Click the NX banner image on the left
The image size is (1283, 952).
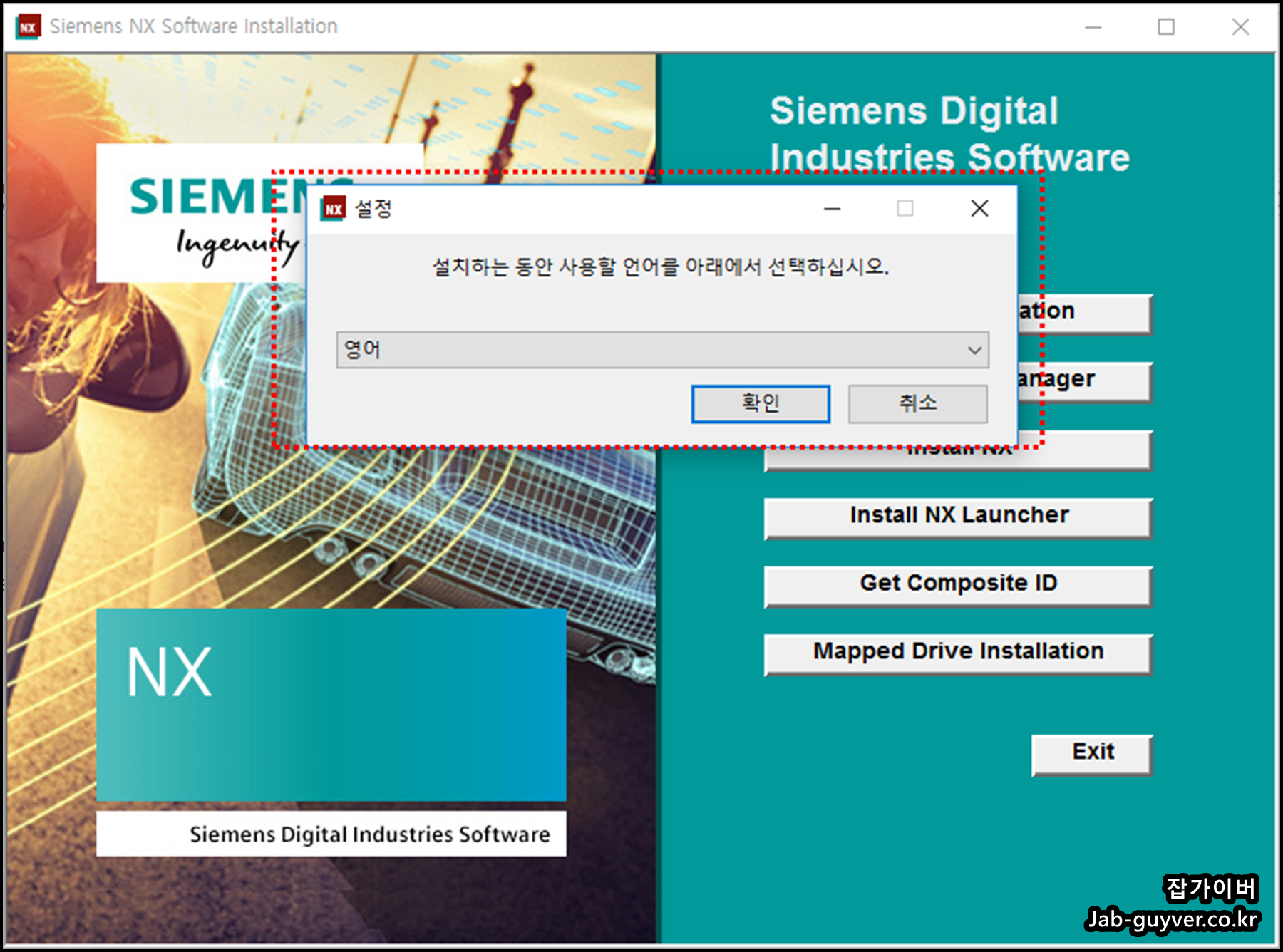click(331, 704)
